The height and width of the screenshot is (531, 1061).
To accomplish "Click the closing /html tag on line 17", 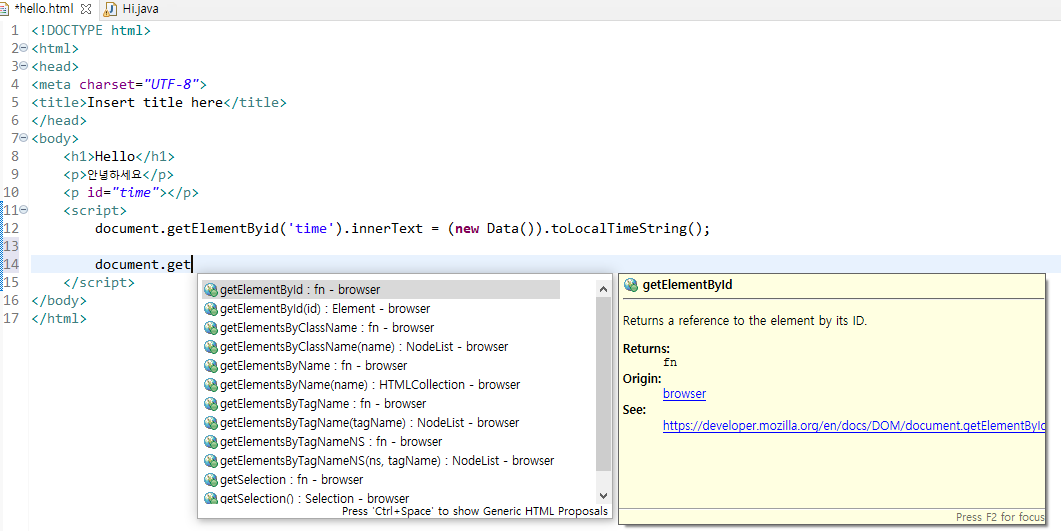I will click(x=59, y=318).
